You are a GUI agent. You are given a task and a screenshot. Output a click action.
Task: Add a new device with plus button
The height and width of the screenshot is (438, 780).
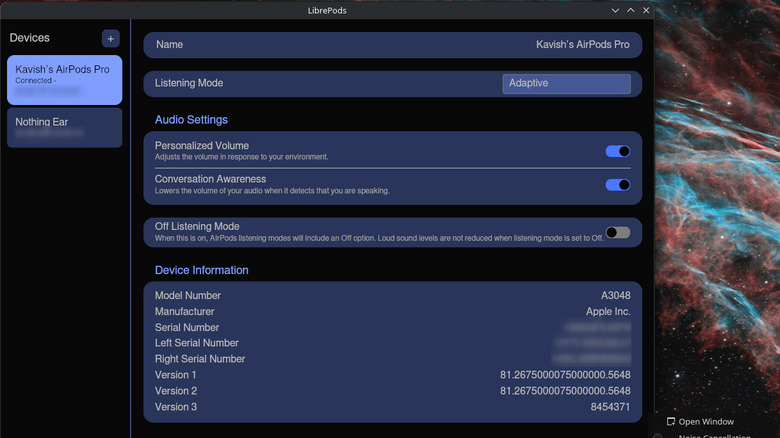[110, 38]
